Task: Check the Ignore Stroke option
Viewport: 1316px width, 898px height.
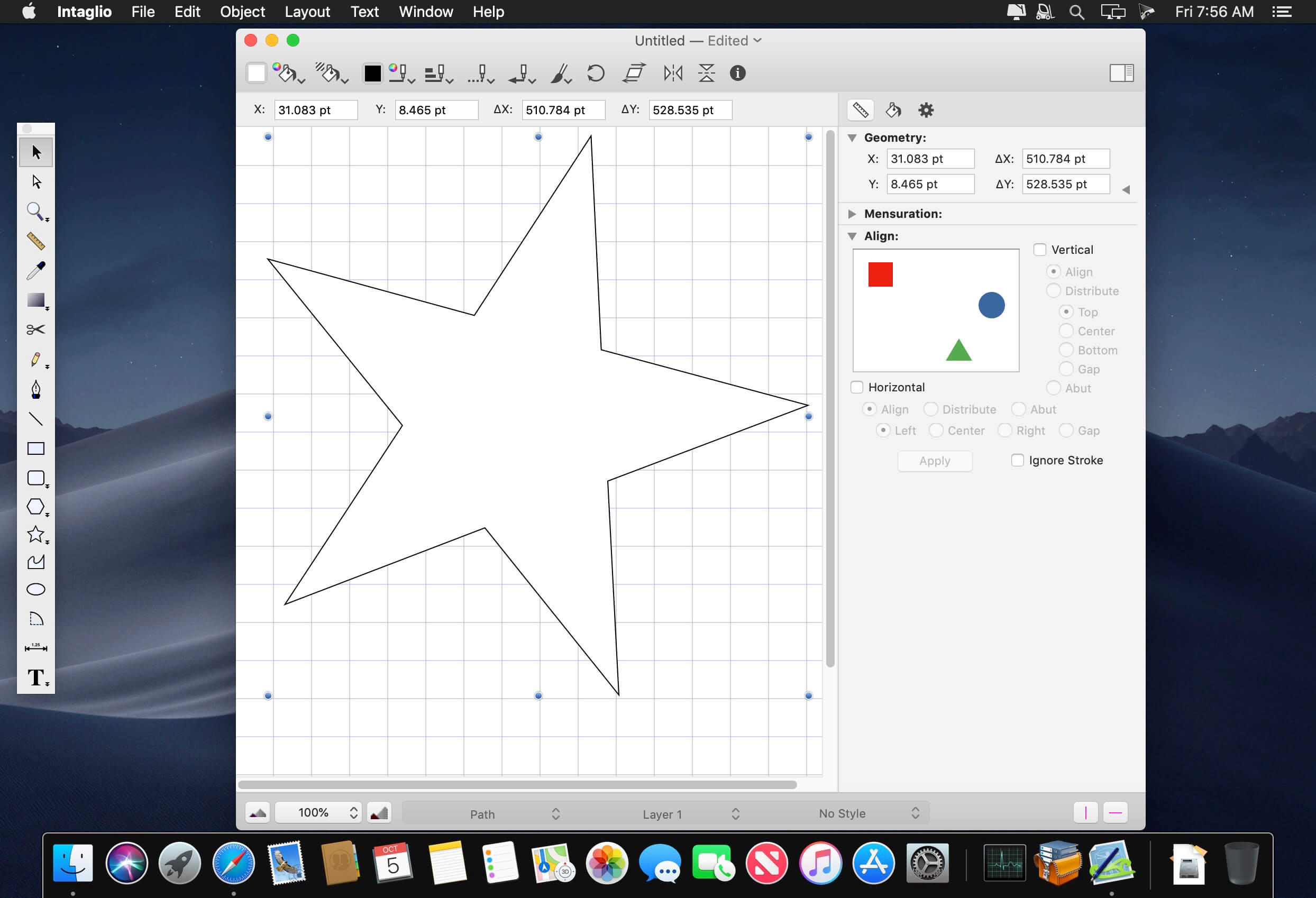Action: (x=1018, y=460)
